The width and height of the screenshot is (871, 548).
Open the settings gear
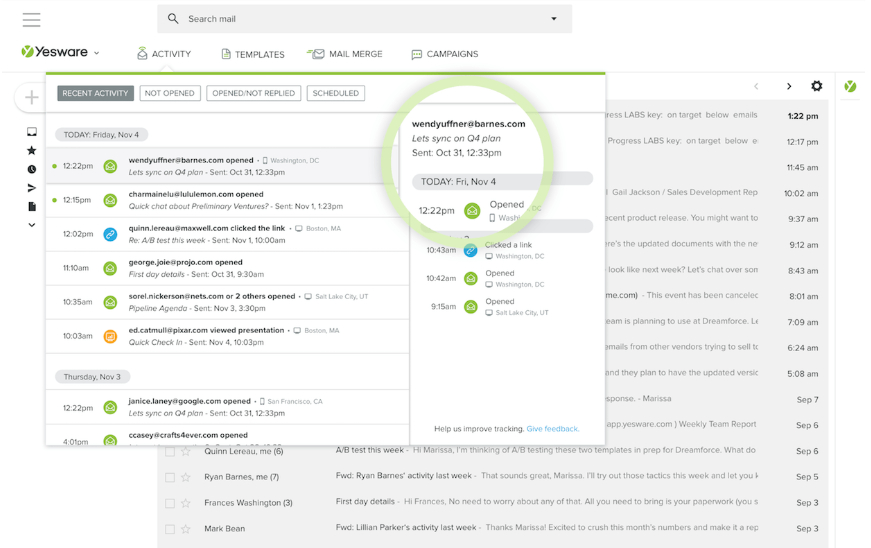click(817, 86)
